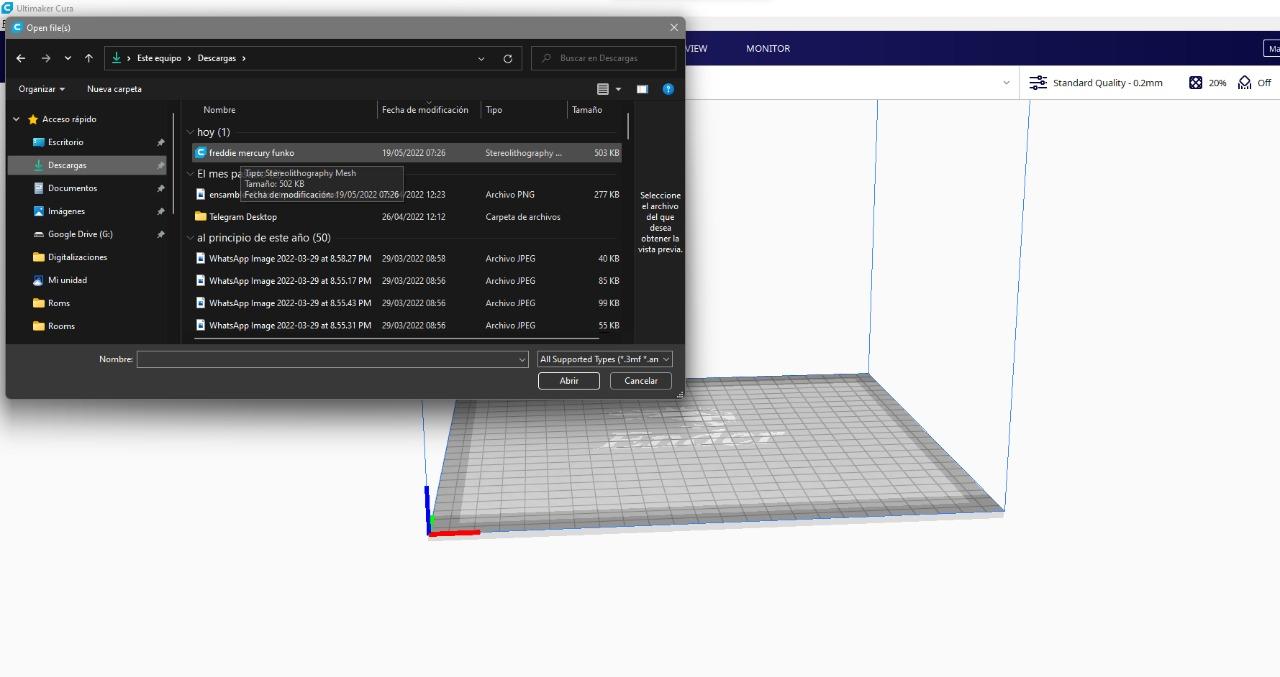The width and height of the screenshot is (1280, 677).
Task: Expand the address bar history dropdown
Action: coord(482,58)
